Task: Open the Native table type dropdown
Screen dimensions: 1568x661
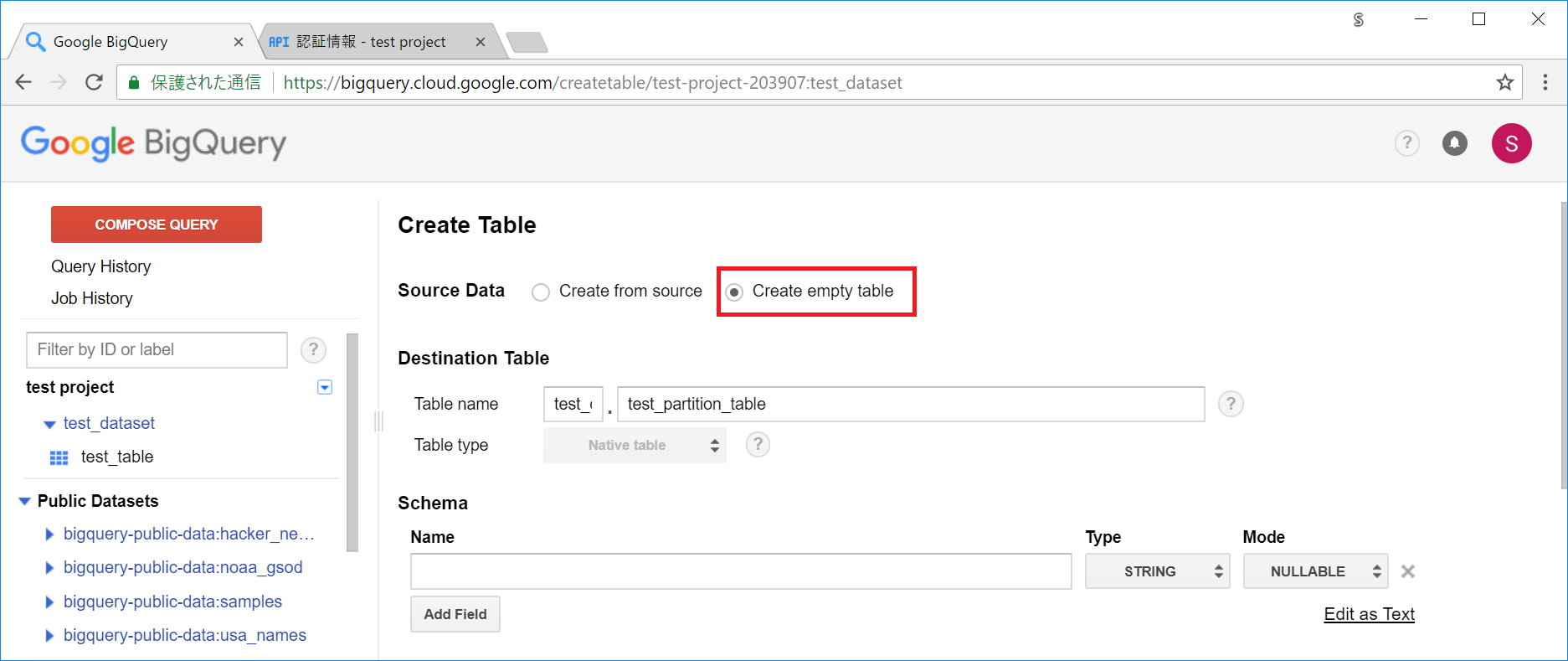Action: point(635,445)
